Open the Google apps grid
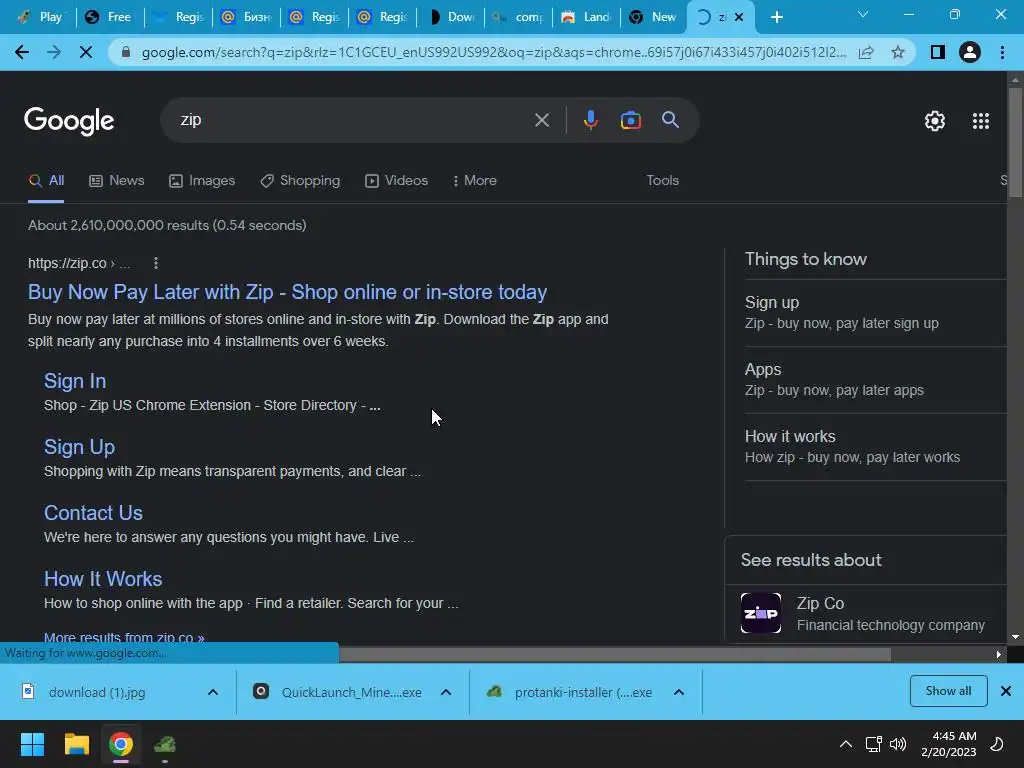This screenshot has width=1024, height=768. coord(981,121)
